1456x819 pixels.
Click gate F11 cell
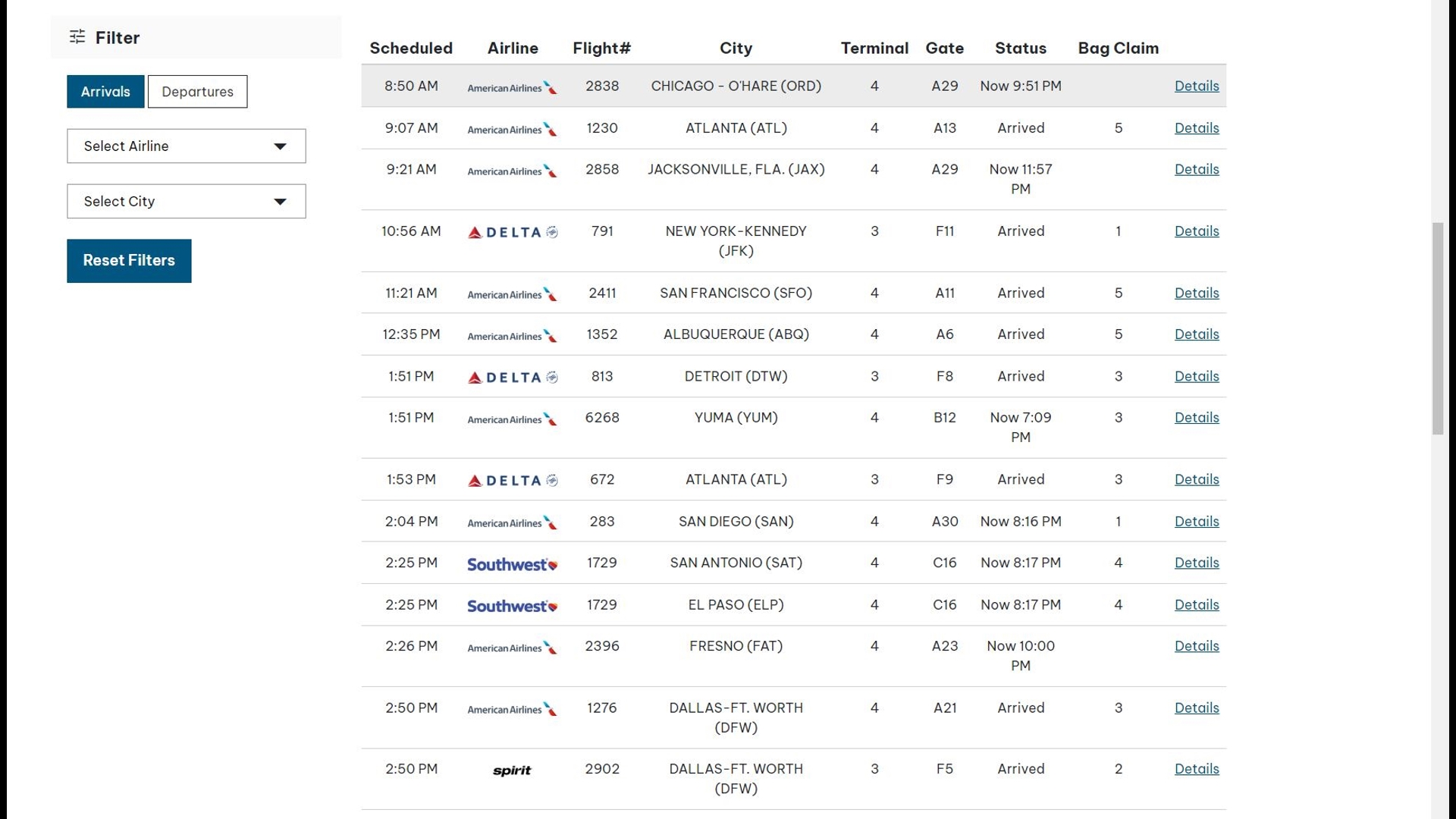coord(945,231)
